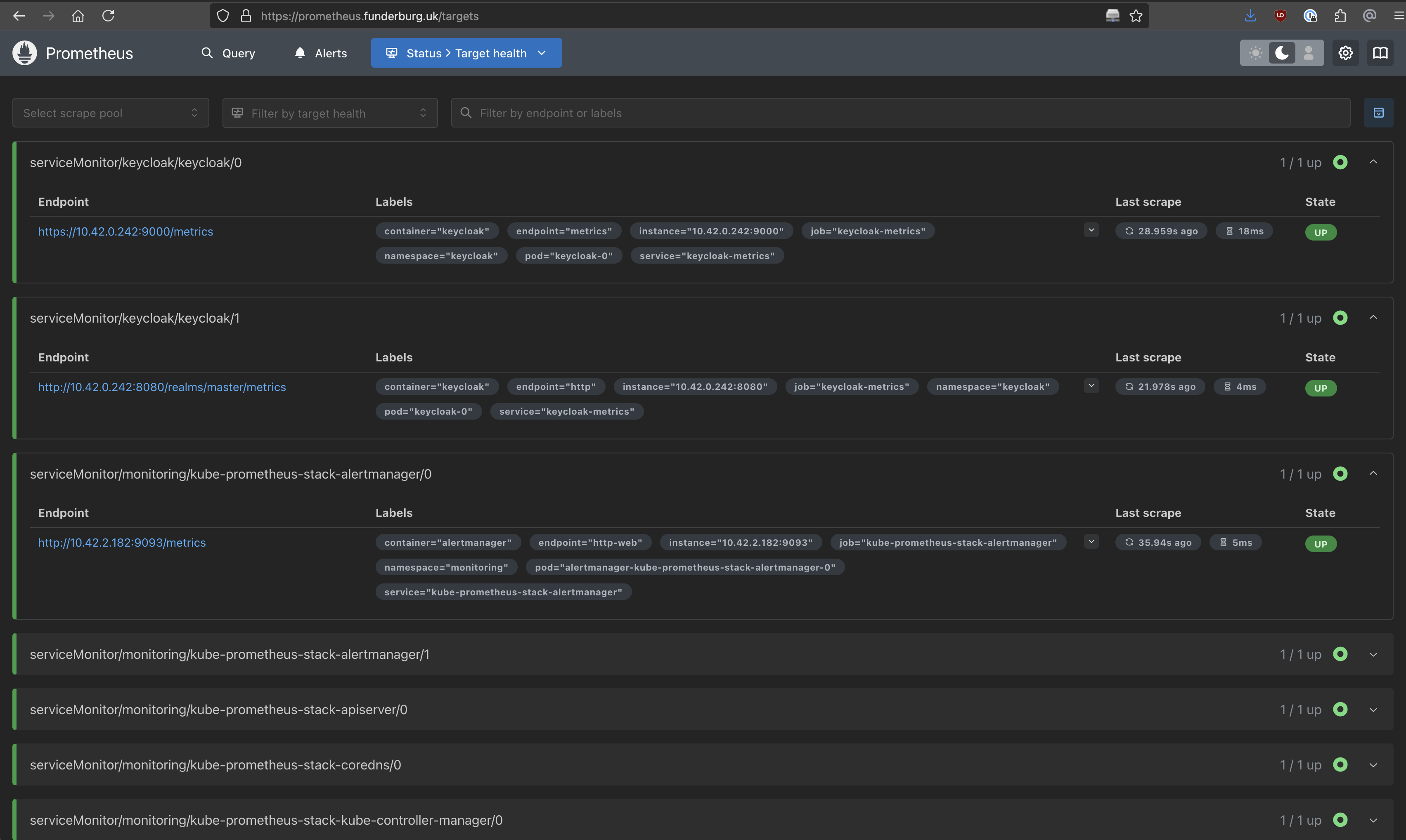This screenshot has height=840, width=1406.
Task: Expand the apiserver/0 scrape pool
Action: click(x=1373, y=709)
